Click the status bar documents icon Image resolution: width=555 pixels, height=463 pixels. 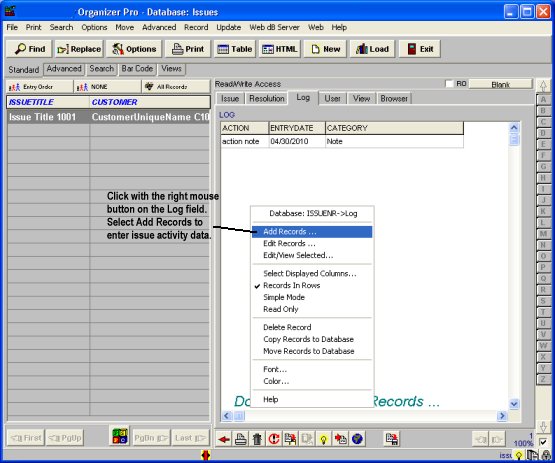point(532,455)
